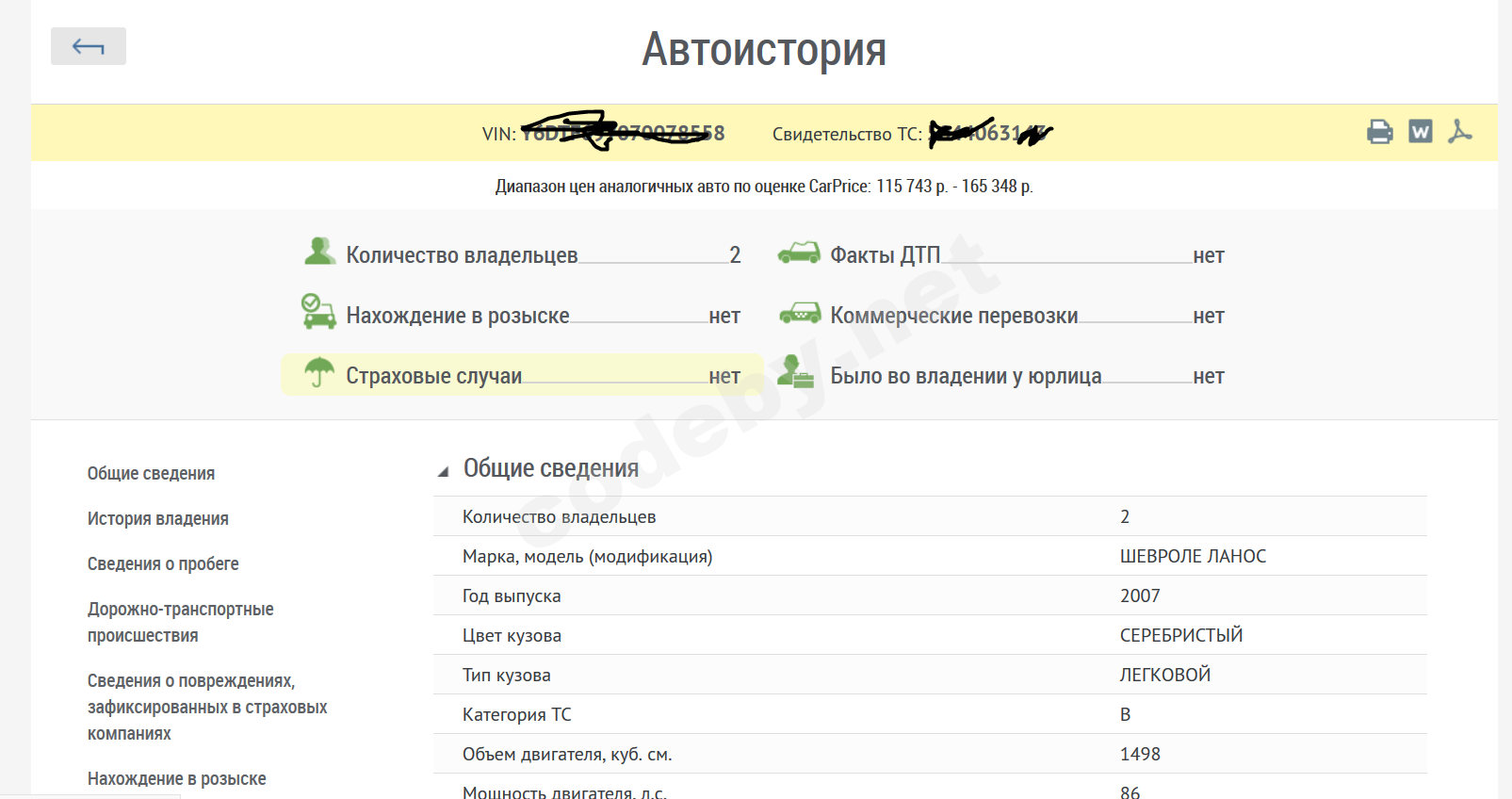
Task: Collapse the Общие сведения section triangle
Action: tap(443, 471)
